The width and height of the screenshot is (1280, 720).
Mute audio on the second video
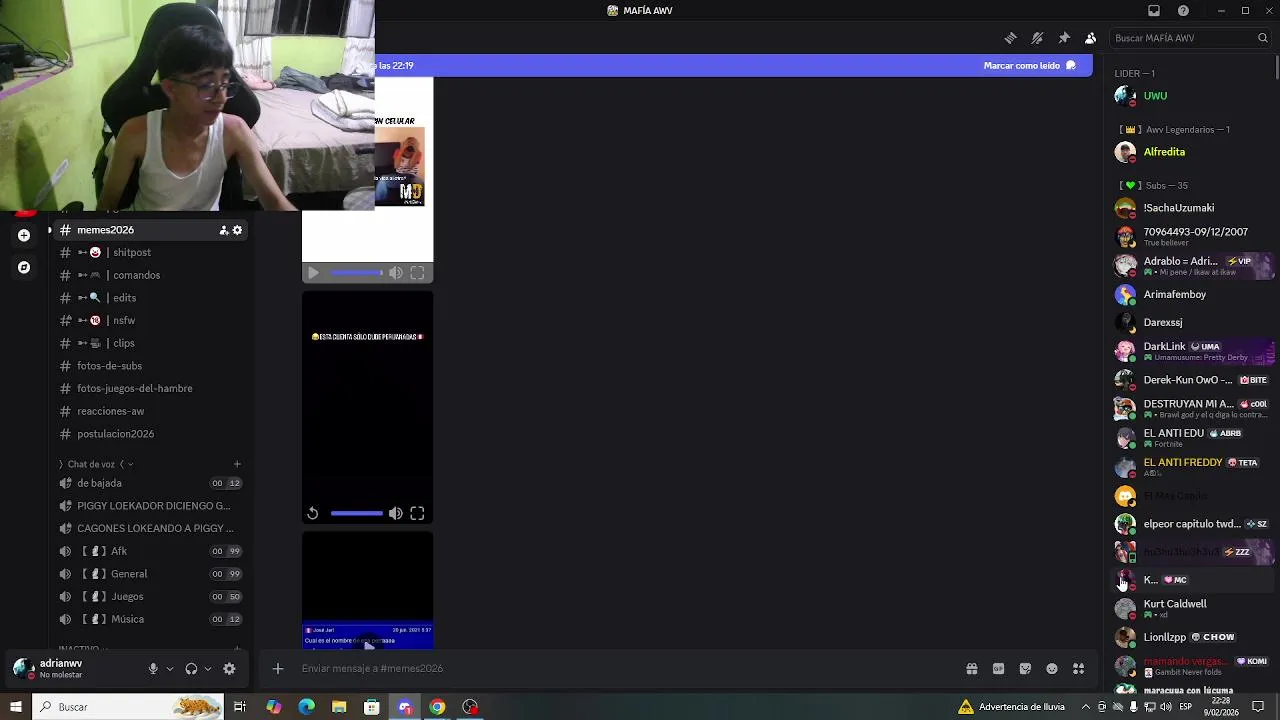coord(396,513)
